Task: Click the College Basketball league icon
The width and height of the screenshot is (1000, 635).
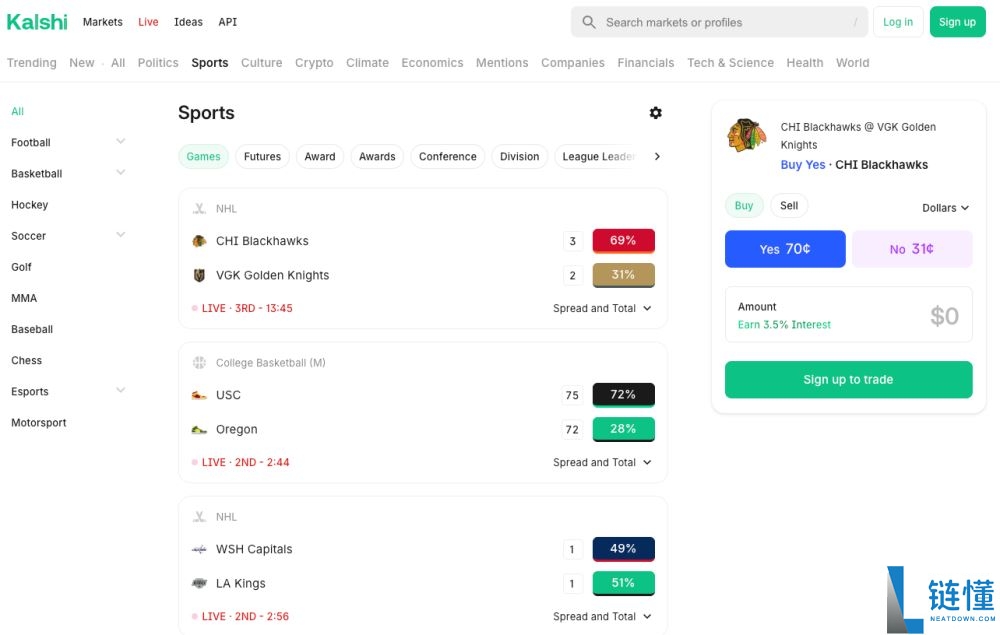Action: point(199,363)
